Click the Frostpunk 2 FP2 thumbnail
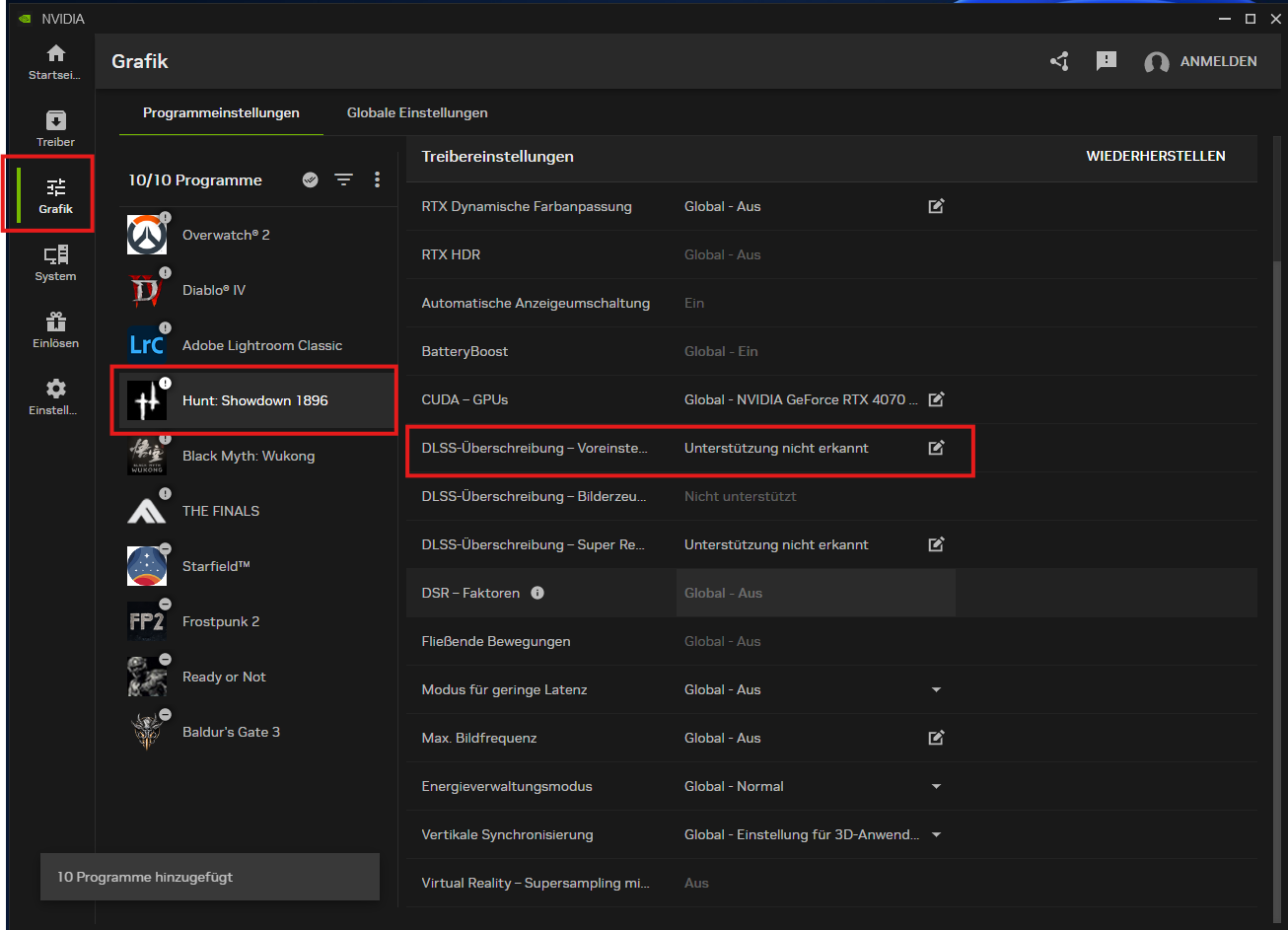Screen dimensions: 1288x930 (x=147, y=621)
